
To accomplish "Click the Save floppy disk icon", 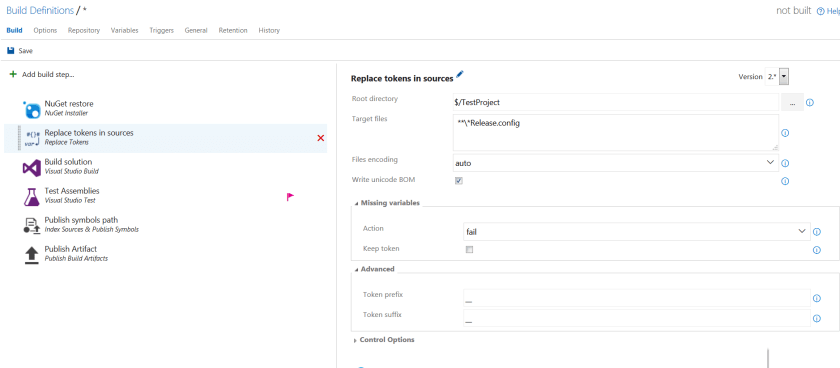I will point(11,51).
